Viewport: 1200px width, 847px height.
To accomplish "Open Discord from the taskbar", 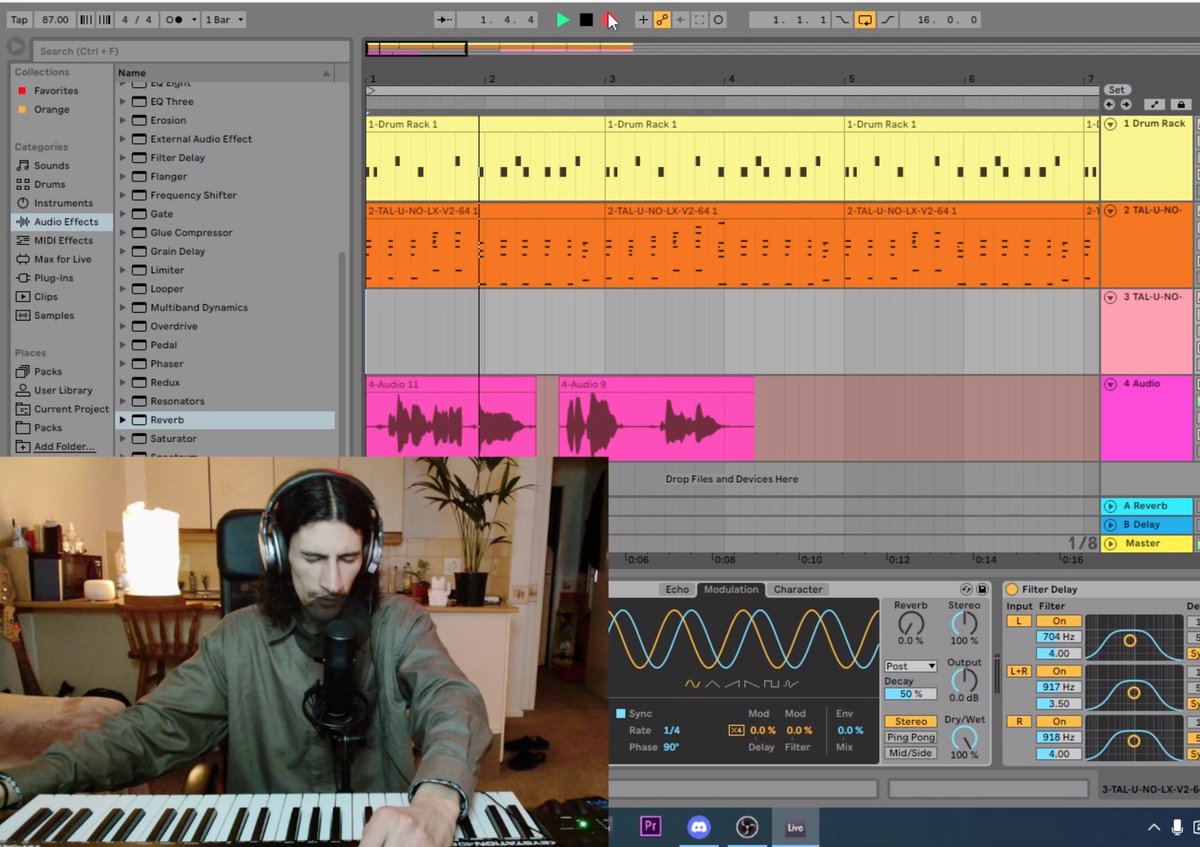I will click(698, 827).
